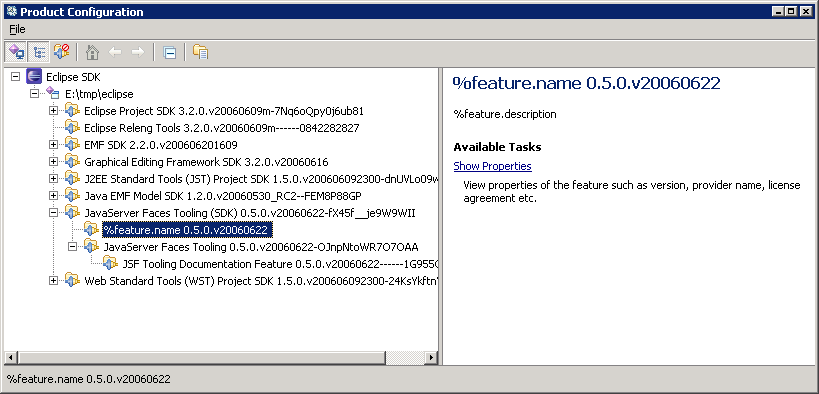Viewport: 819px width, 394px height.
Task: Click the JSF Tooling Documentation Feature icon
Action: coord(110,263)
